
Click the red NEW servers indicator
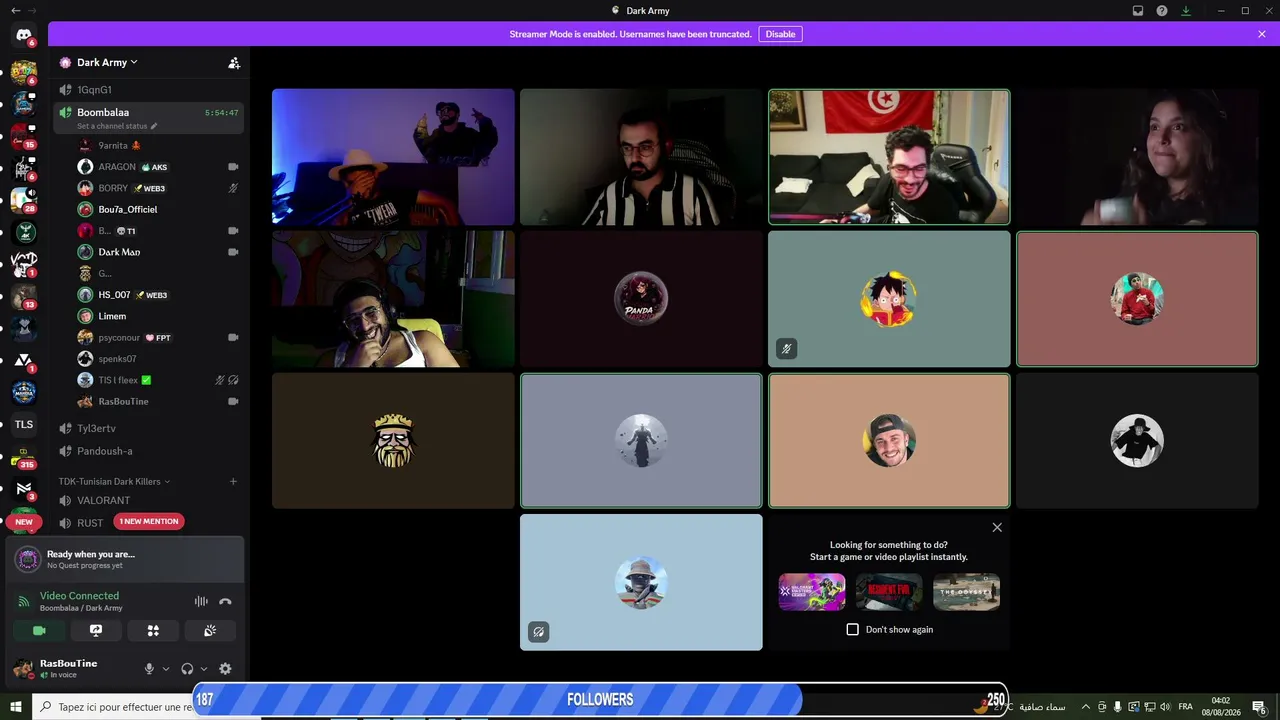click(24, 521)
